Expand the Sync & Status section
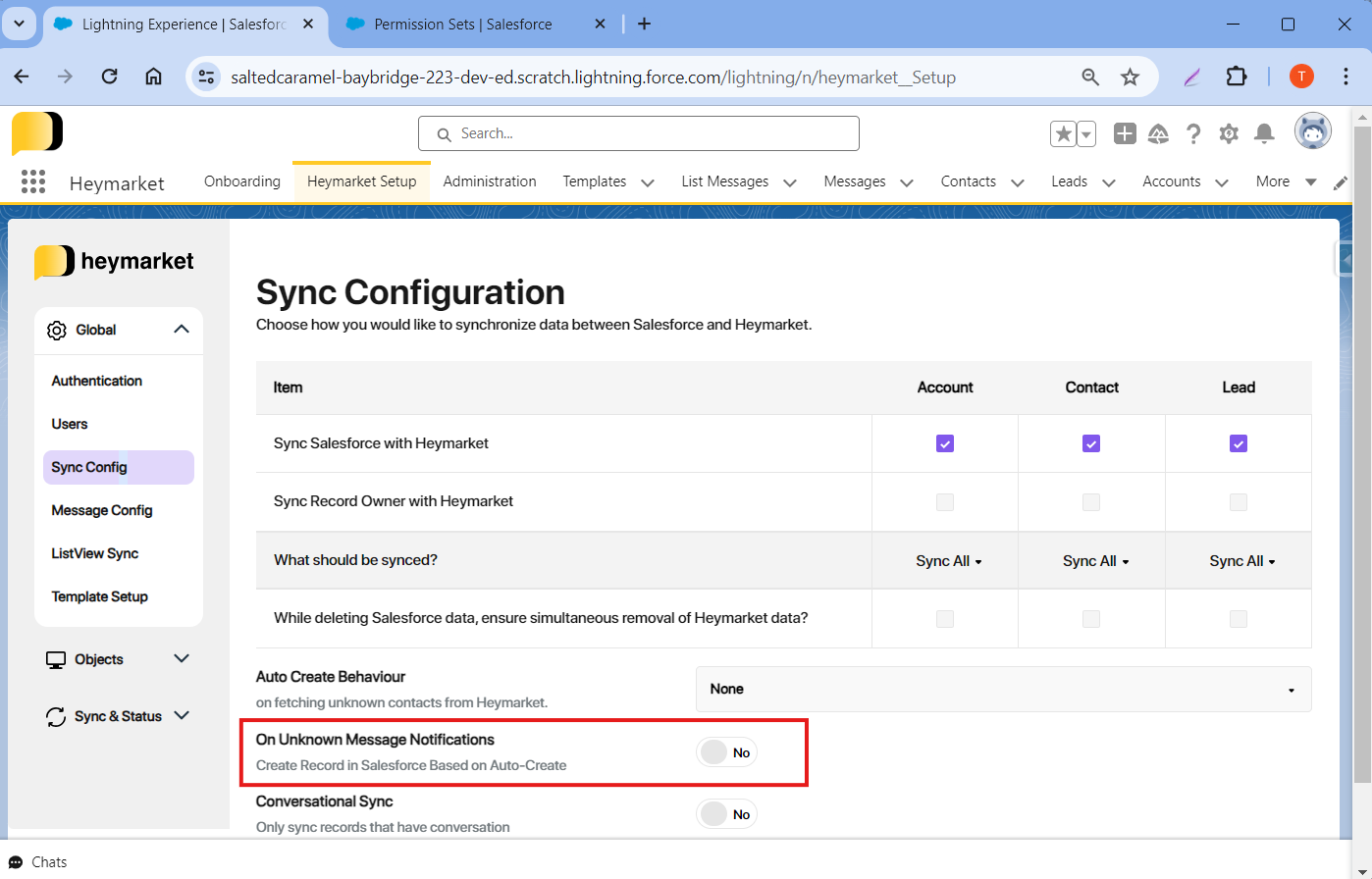1372x879 pixels. 182,715
